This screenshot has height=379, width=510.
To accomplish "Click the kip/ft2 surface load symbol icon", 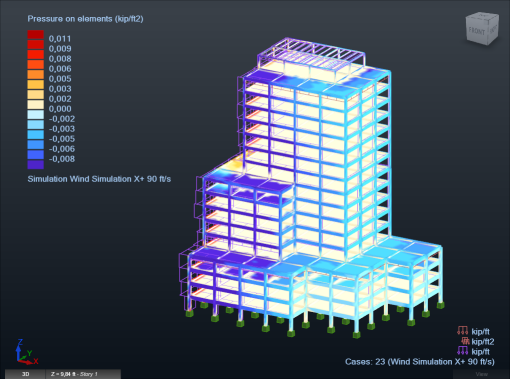I will coord(465,341).
